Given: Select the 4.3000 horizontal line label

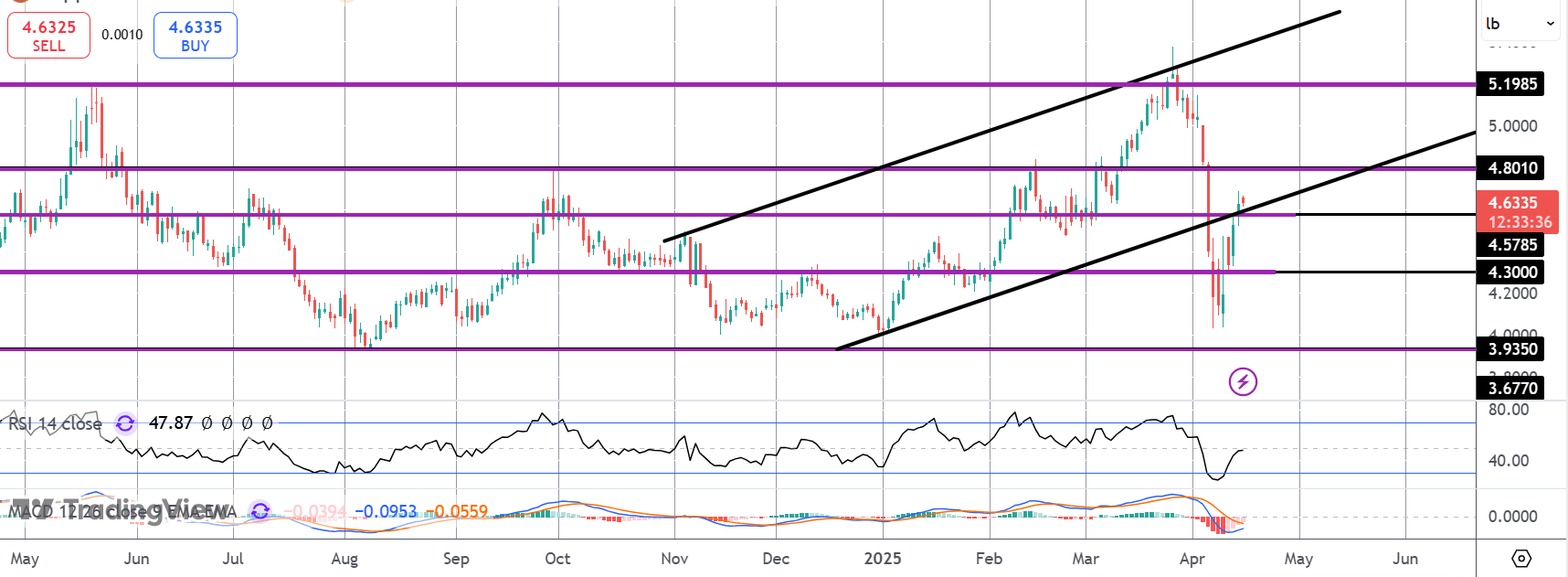Looking at the screenshot, I should 1512,272.
